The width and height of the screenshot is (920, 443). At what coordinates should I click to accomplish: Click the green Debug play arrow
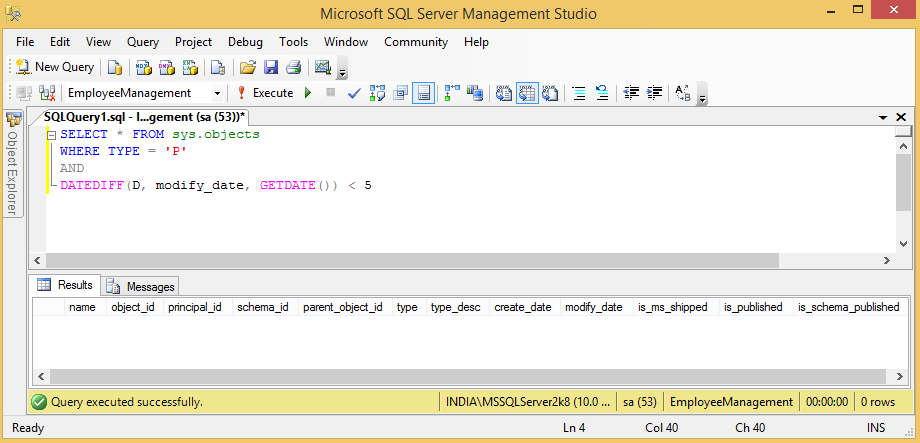308,93
